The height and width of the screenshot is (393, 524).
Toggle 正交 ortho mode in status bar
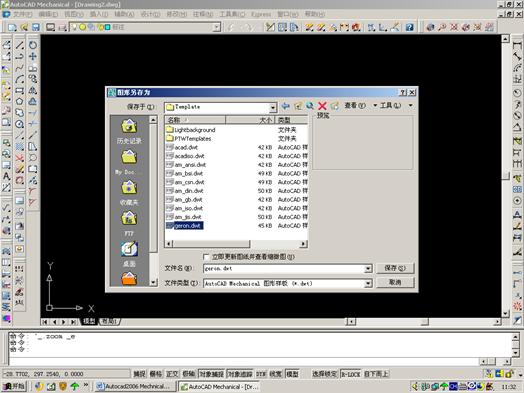click(x=172, y=374)
